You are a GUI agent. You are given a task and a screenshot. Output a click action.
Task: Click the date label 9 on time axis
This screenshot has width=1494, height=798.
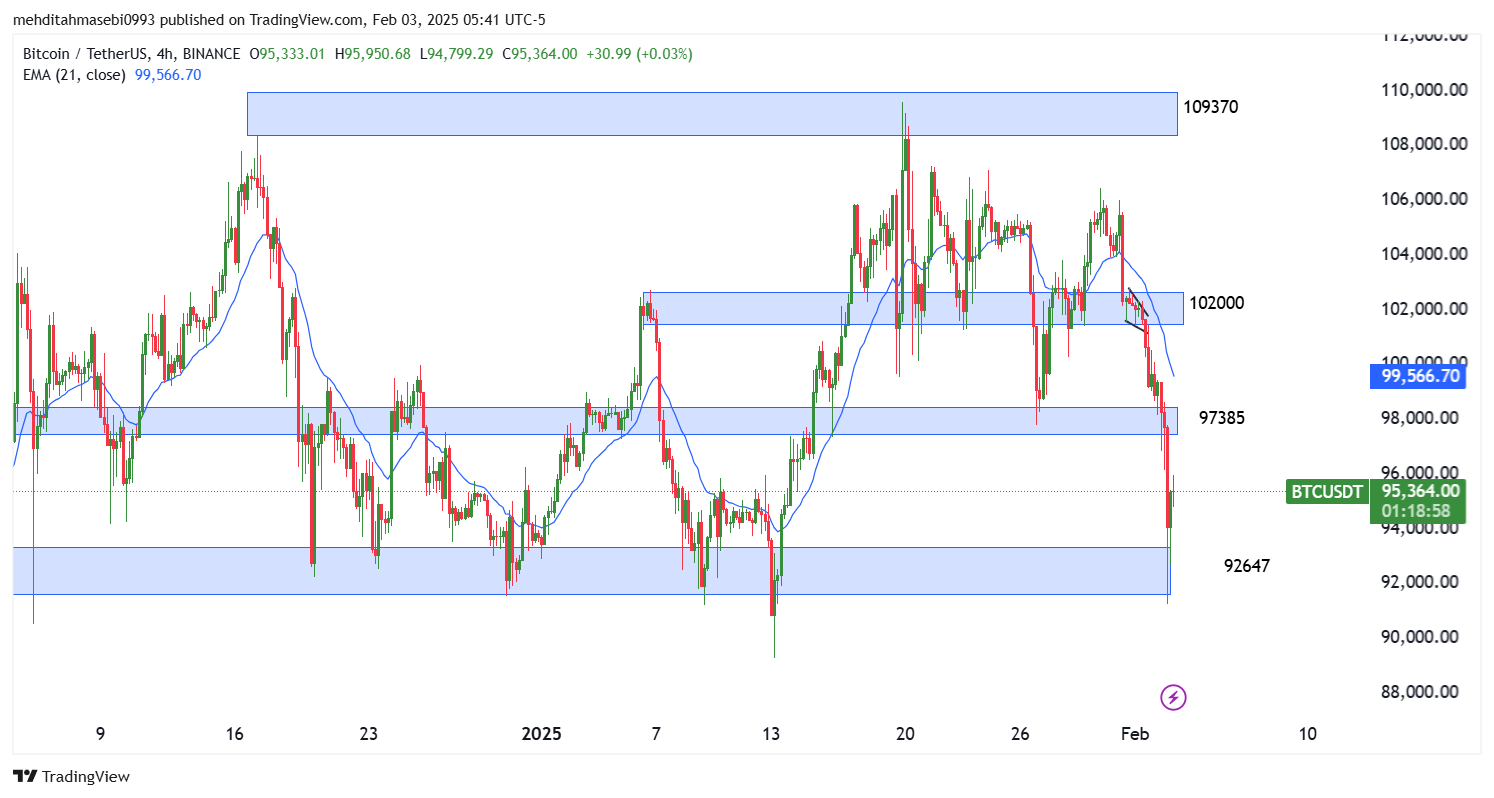pyautogui.click(x=100, y=734)
